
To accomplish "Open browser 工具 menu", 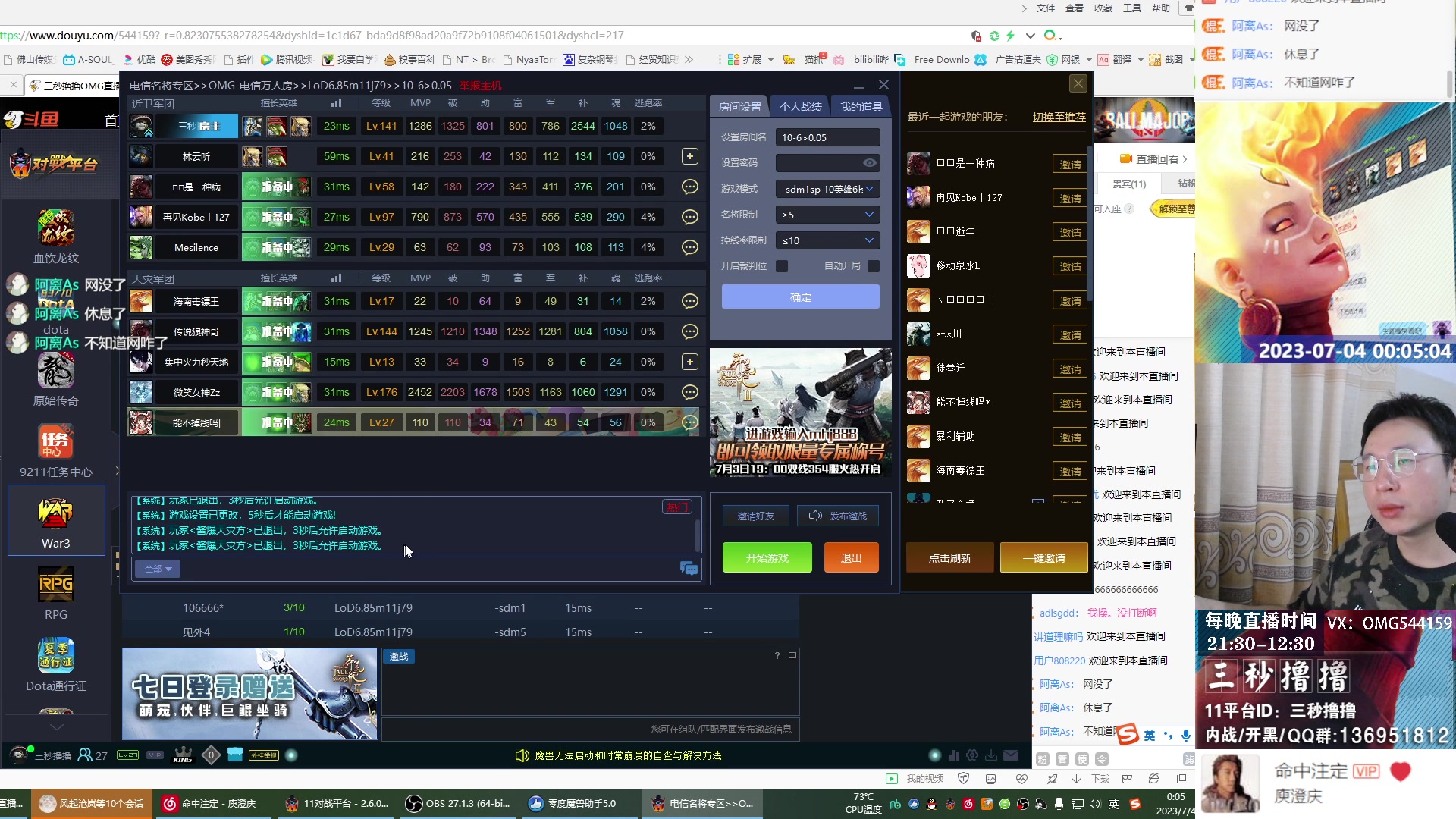I will pos(1132,8).
